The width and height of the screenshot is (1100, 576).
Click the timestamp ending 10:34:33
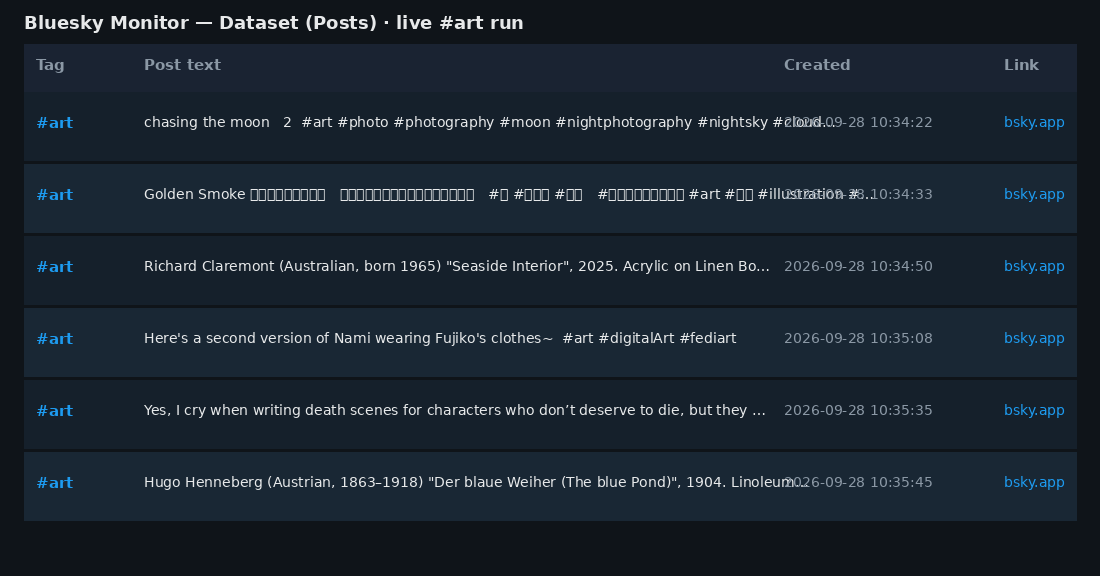pos(858,194)
